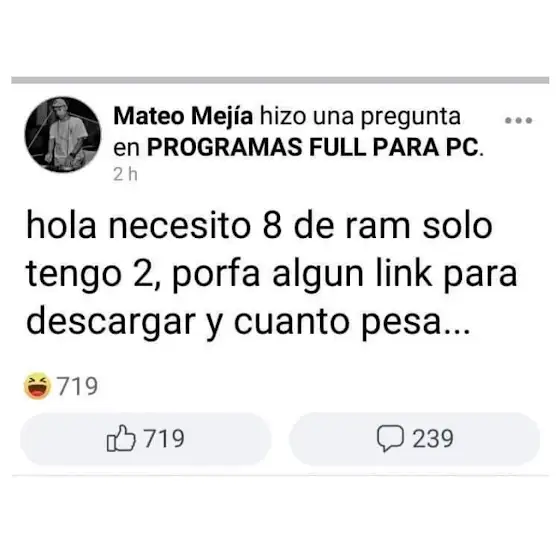Click the thin separator line below the buttons

click(280, 475)
